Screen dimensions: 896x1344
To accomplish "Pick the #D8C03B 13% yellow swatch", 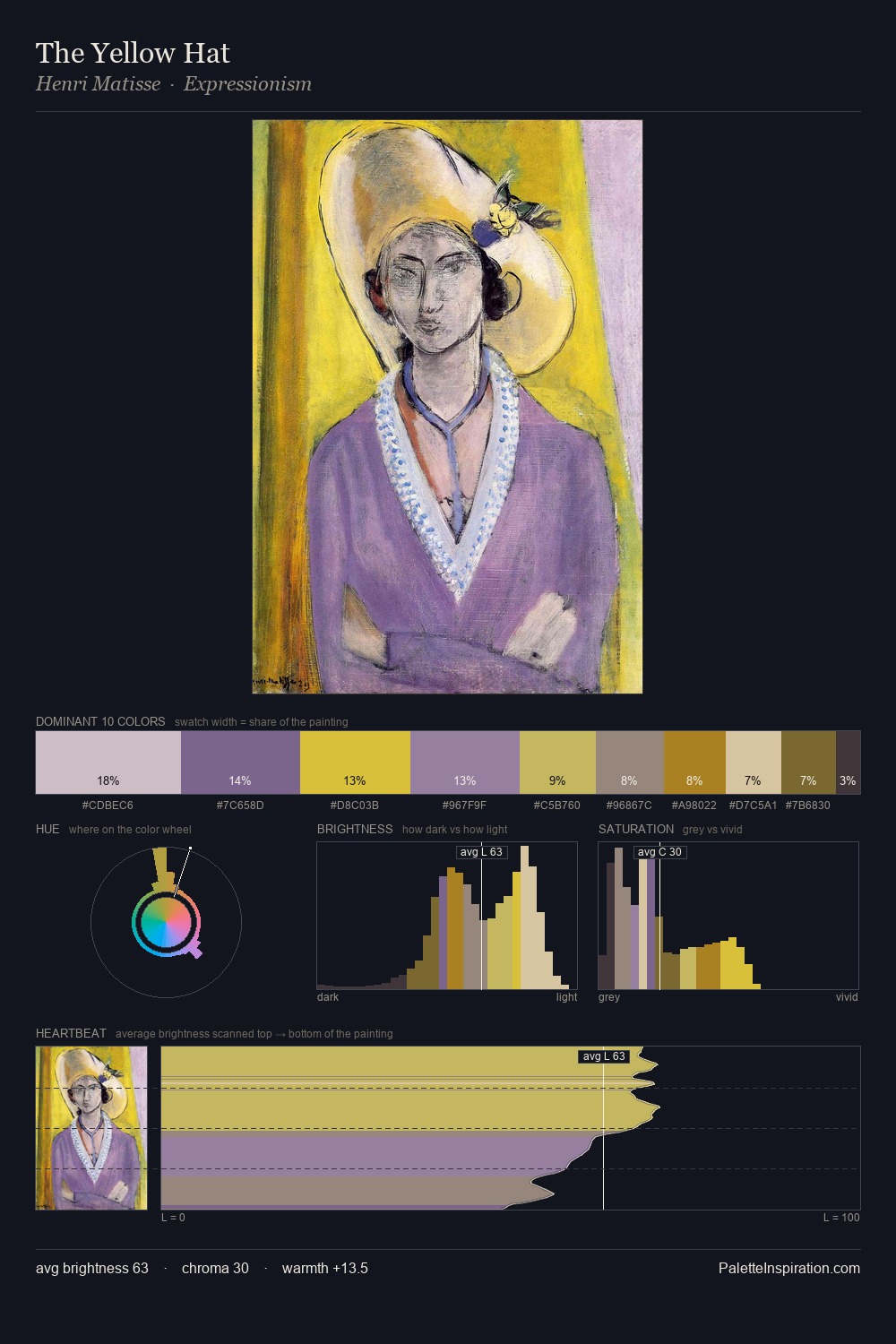I will pos(355,762).
